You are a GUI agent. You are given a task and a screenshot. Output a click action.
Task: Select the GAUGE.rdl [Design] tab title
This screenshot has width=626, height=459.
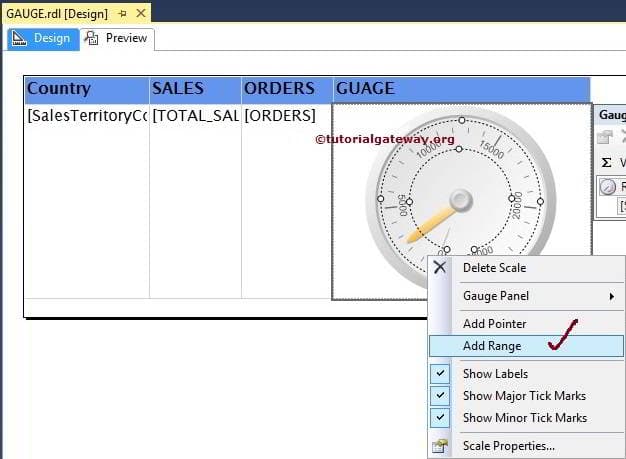[x=57, y=14]
